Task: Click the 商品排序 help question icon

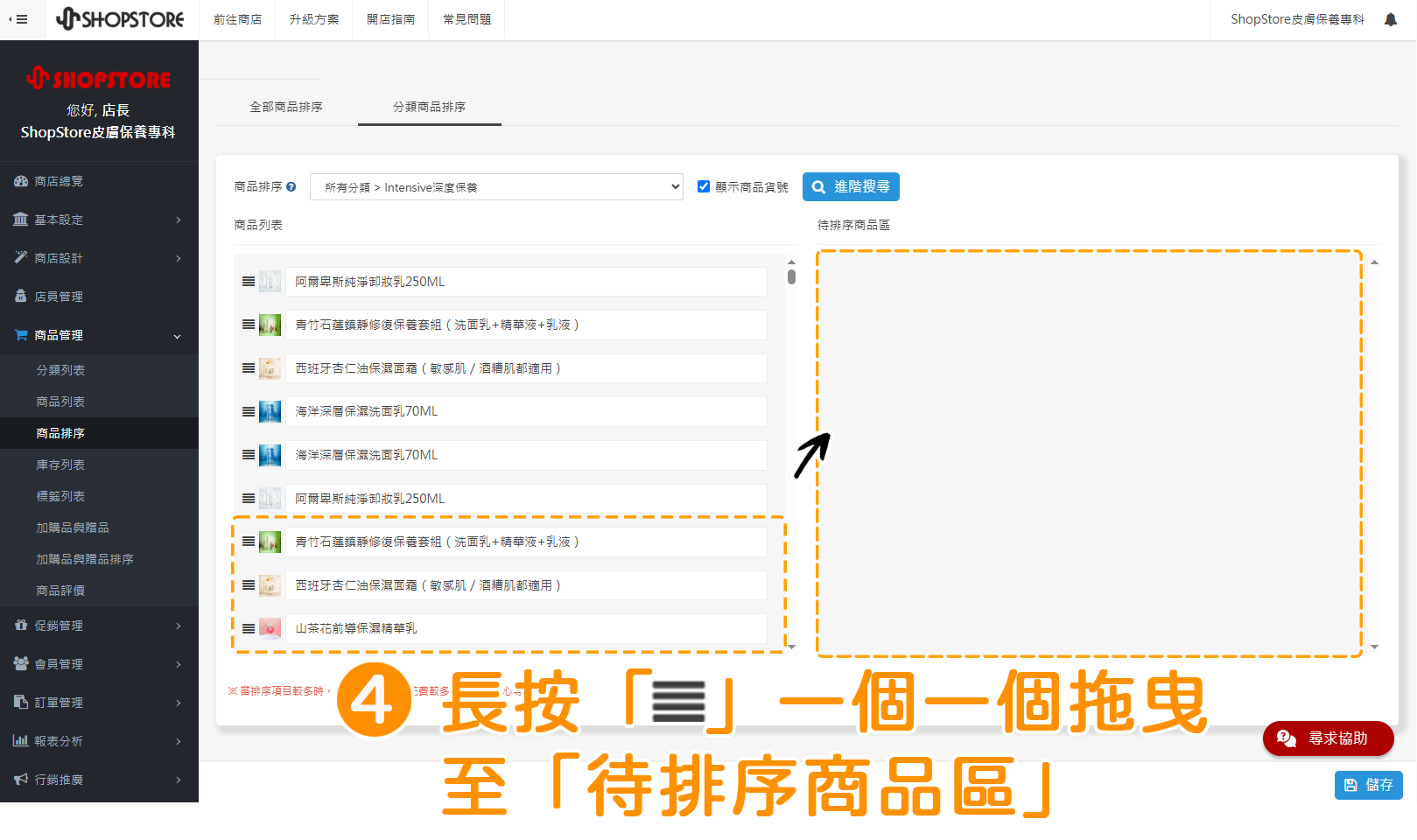Action: [x=291, y=187]
